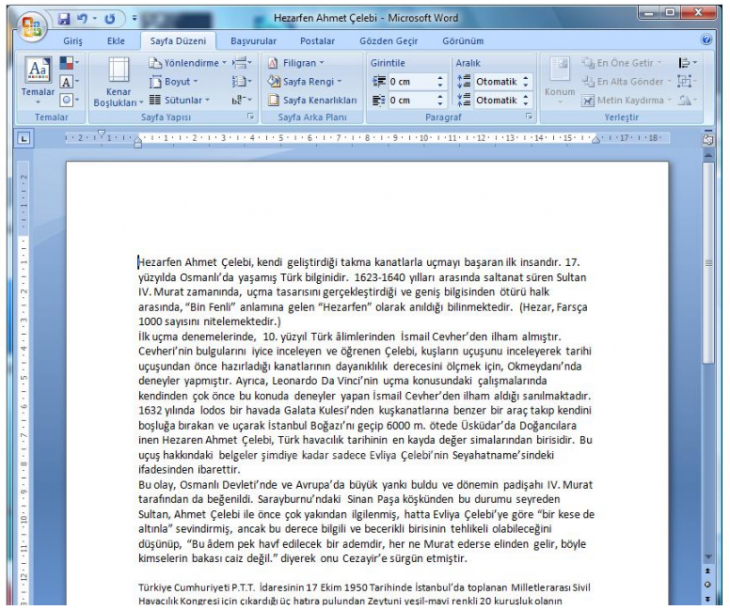Open the rotate objects icon in Yerleştir
The image size is (730, 610).
687,100
